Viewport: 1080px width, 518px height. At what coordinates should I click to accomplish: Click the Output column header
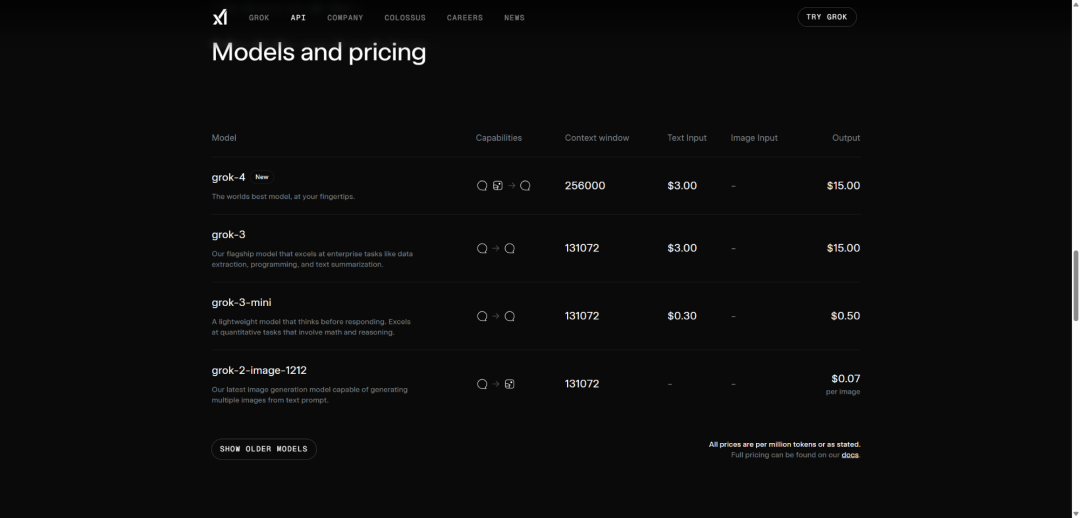pyautogui.click(x=846, y=138)
